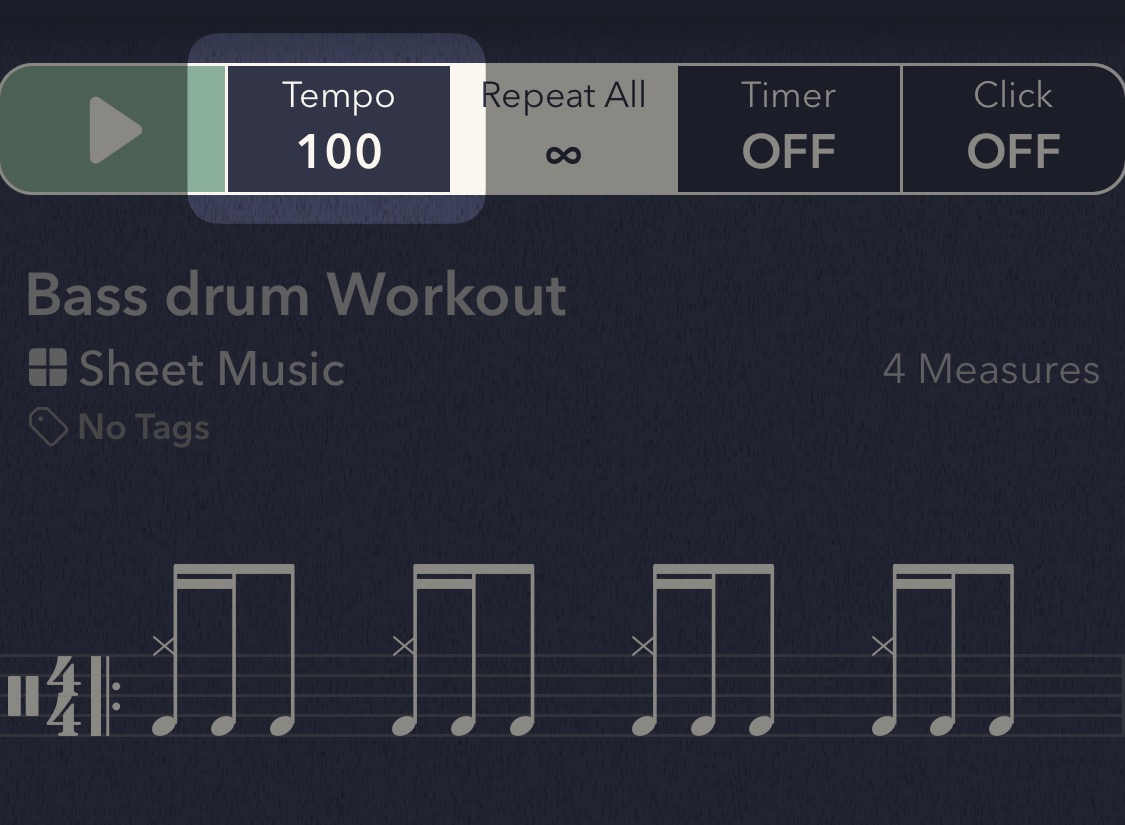
Task: Tap the 4 Measures label
Action: point(991,369)
